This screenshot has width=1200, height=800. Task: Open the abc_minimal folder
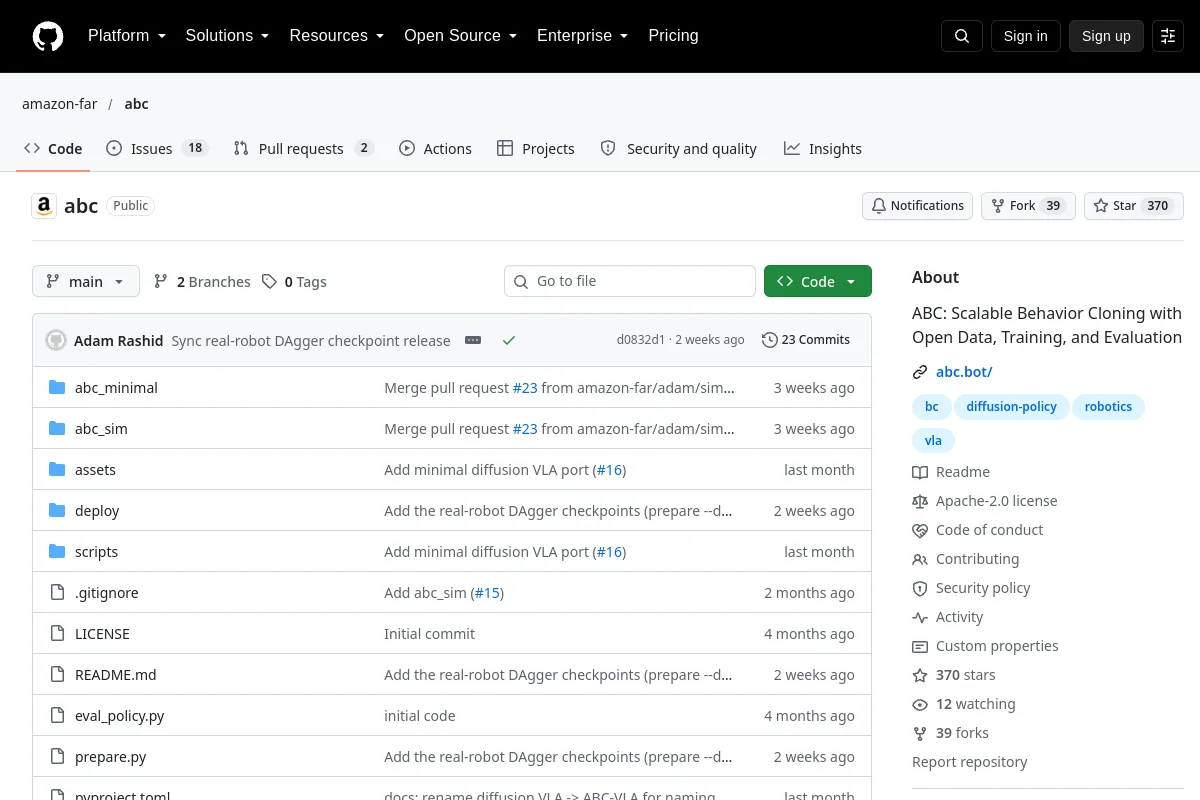point(116,388)
